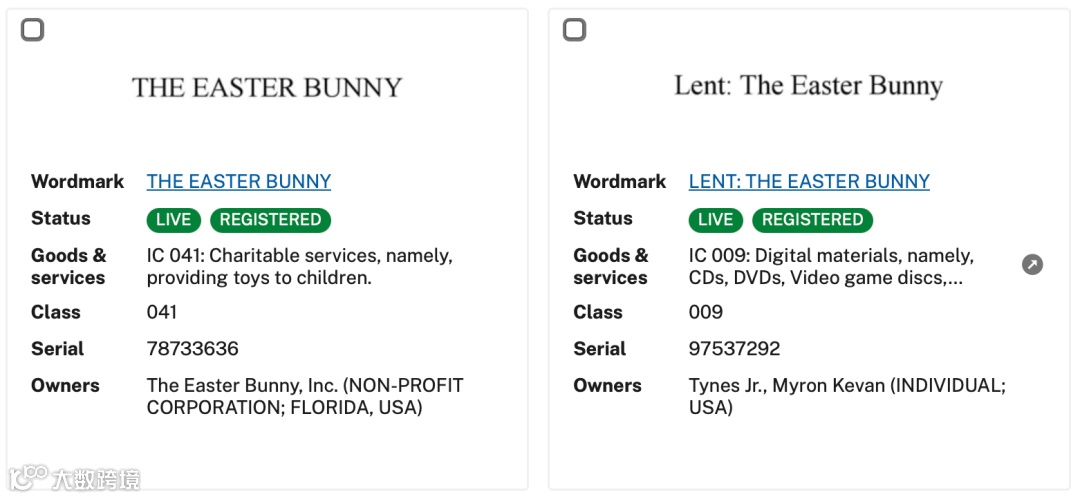Click the IC 041 charitable services description
The image size is (1080, 499).
coord(299,266)
